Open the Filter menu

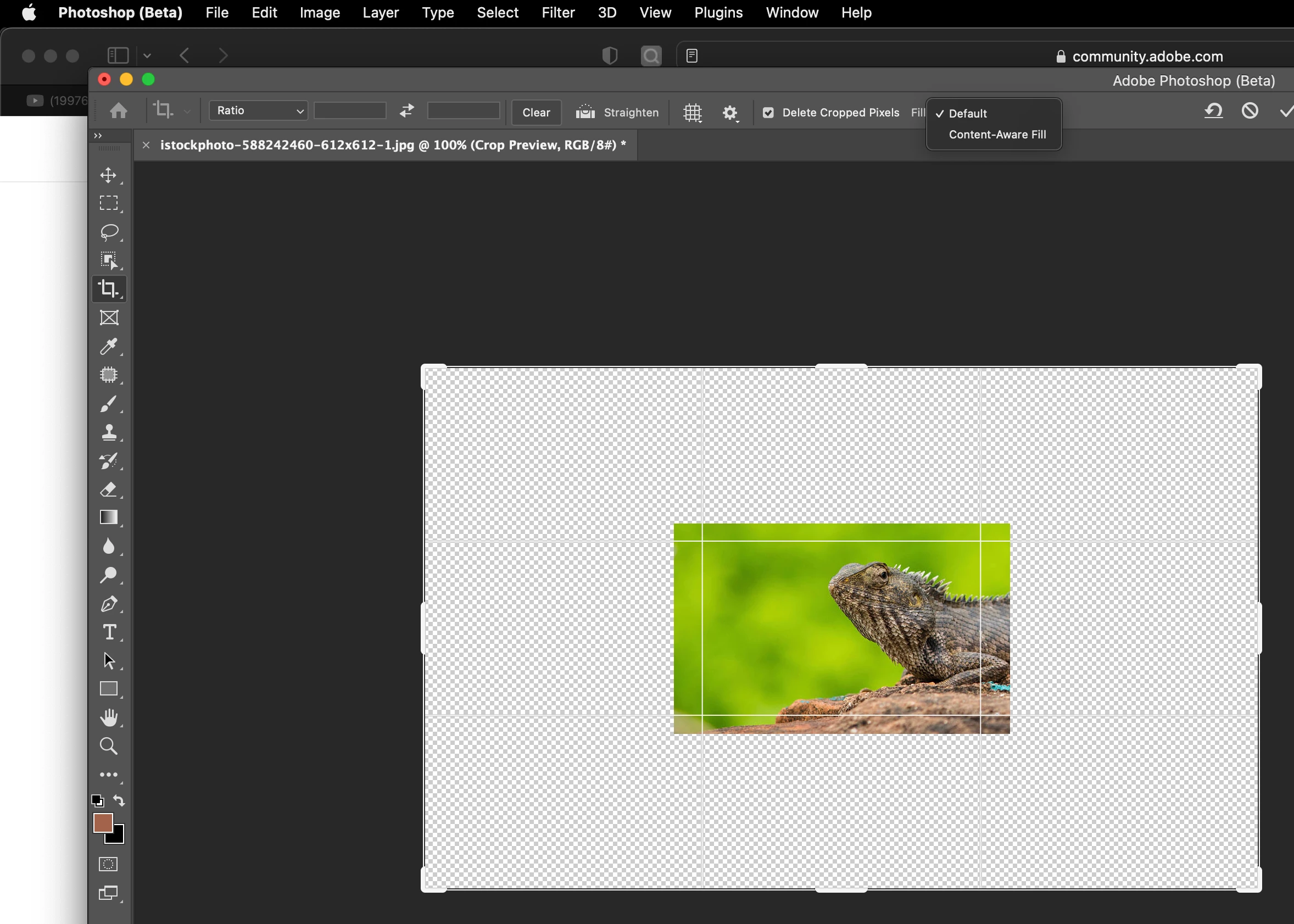[x=557, y=13]
